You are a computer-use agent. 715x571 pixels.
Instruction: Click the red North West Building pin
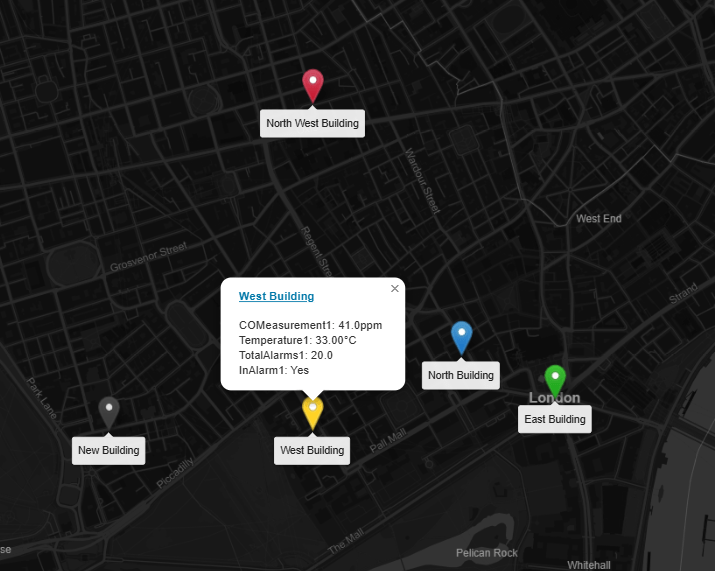313,83
